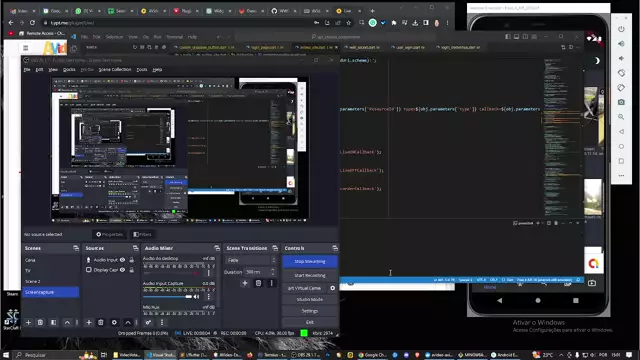The image size is (640, 360).
Task: Open the Fade transition dropdown
Action: [x=251, y=260]
